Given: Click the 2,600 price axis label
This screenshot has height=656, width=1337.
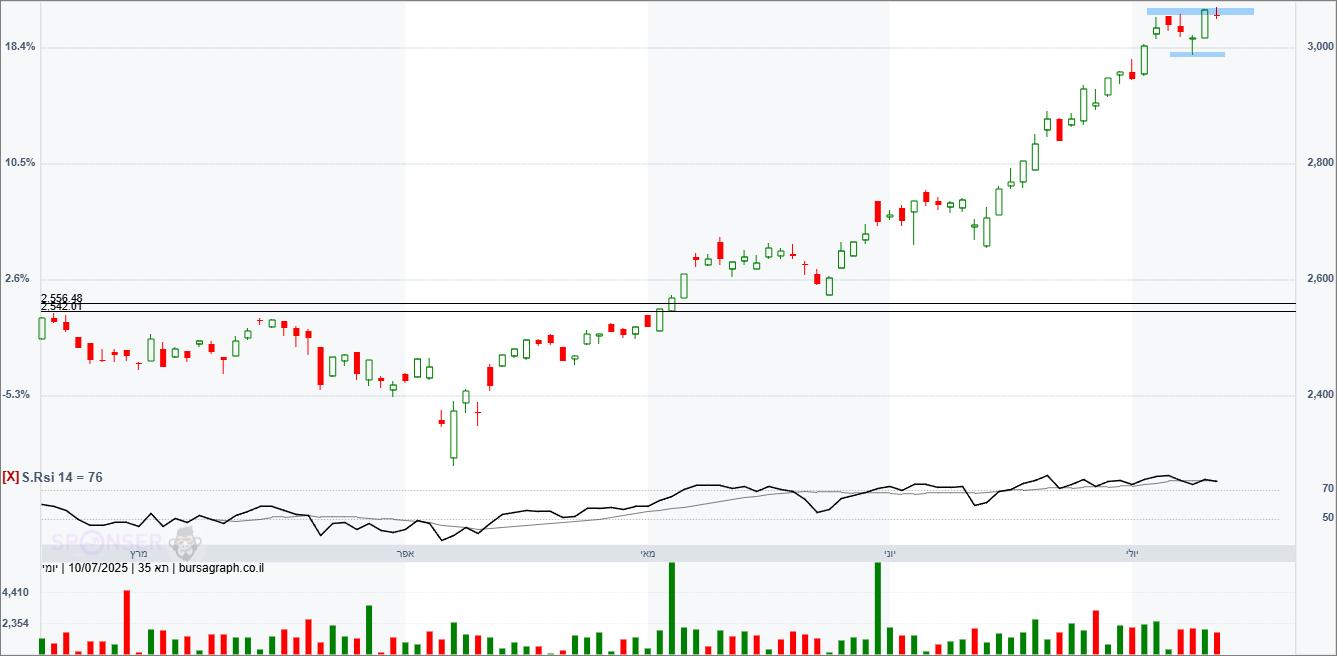Looking at the screenshot, I should pyautogui.click(x=1320, y=279).
